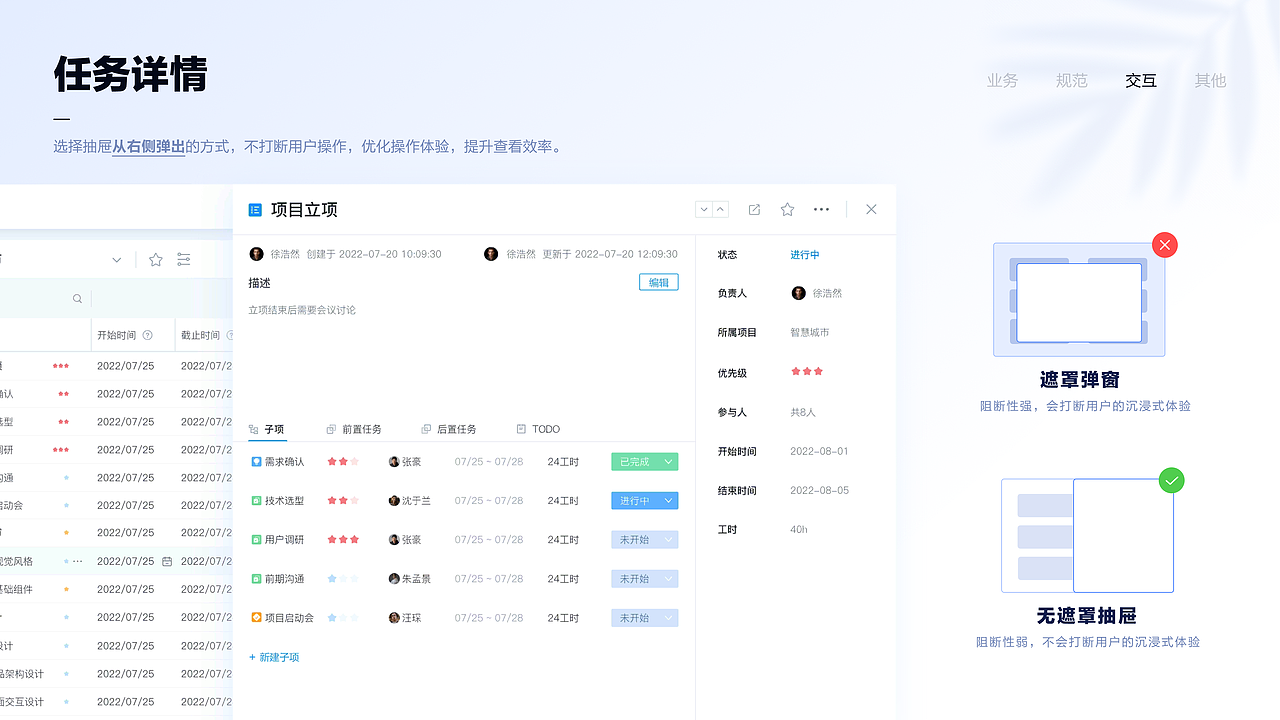
Task: Click the 项目启动会 subtask icon
Action: pyautogui.click(x=256, y=618)
